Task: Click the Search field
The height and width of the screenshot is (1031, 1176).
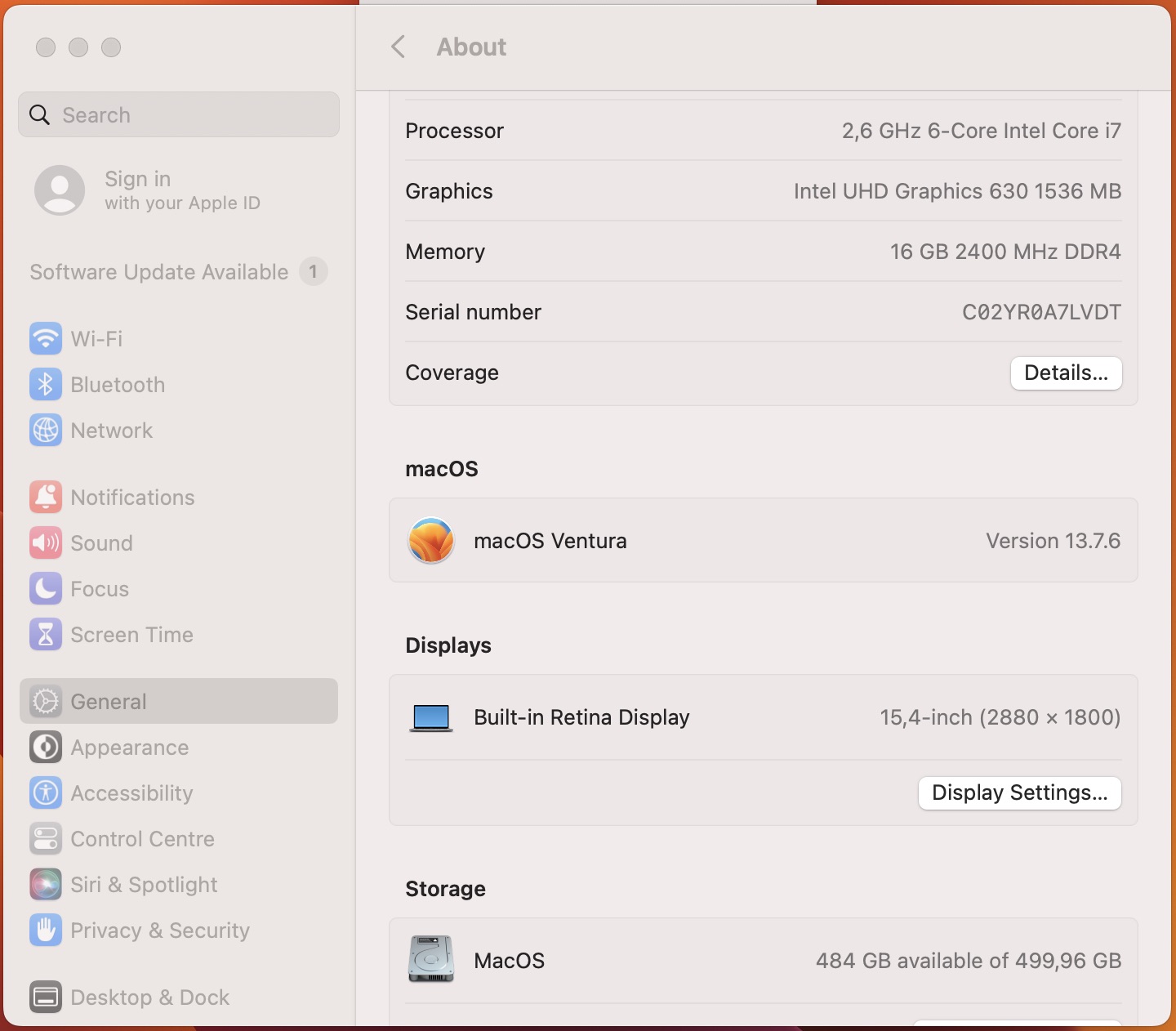Action: point(179,114)
